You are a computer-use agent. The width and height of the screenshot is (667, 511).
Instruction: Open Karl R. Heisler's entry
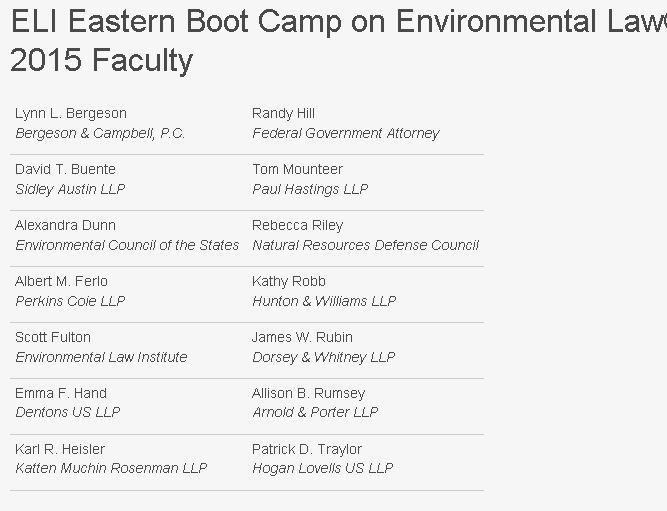point(60,449)
